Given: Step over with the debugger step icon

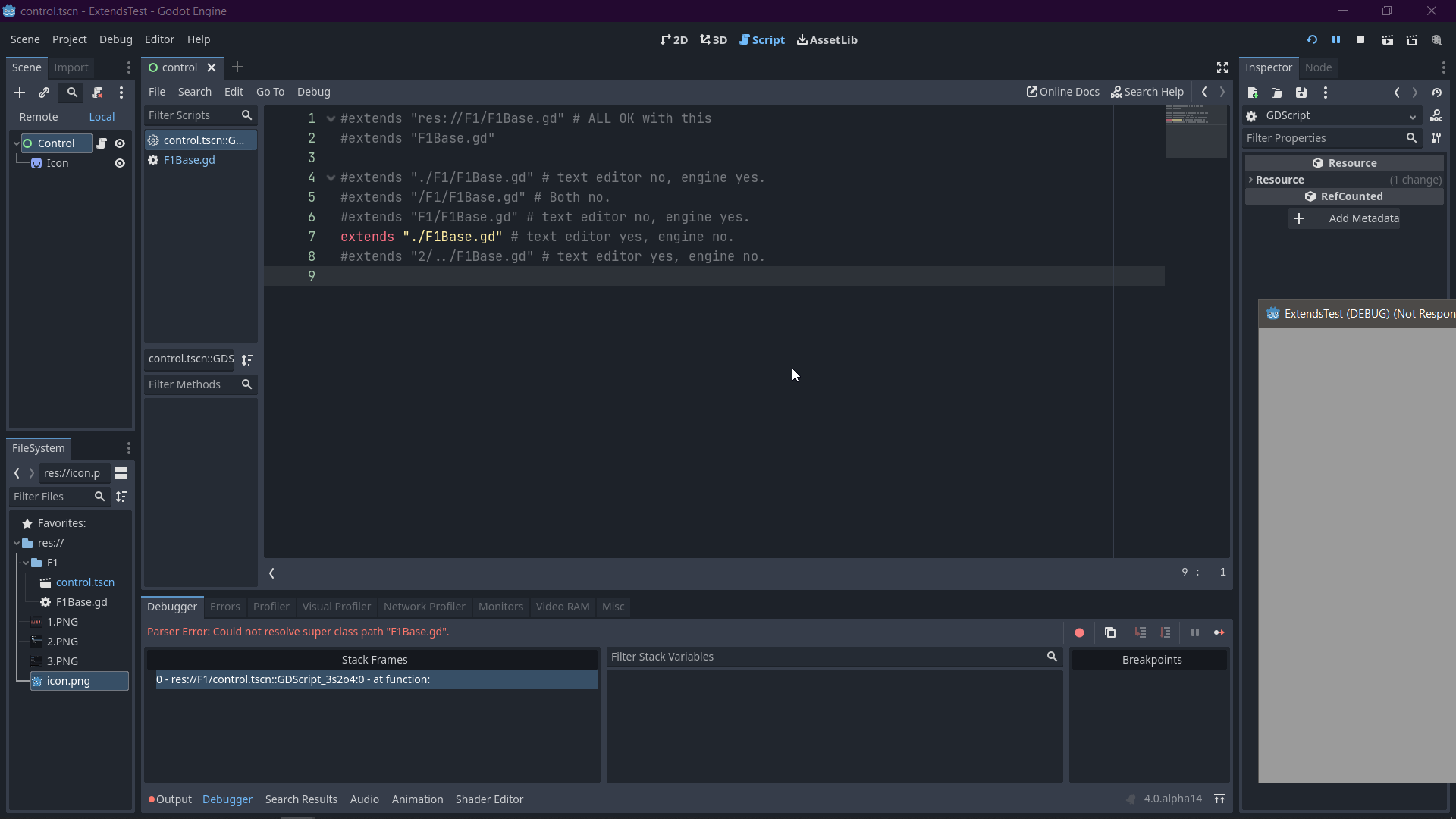Looking at the screenshot, I should 1166,632.
